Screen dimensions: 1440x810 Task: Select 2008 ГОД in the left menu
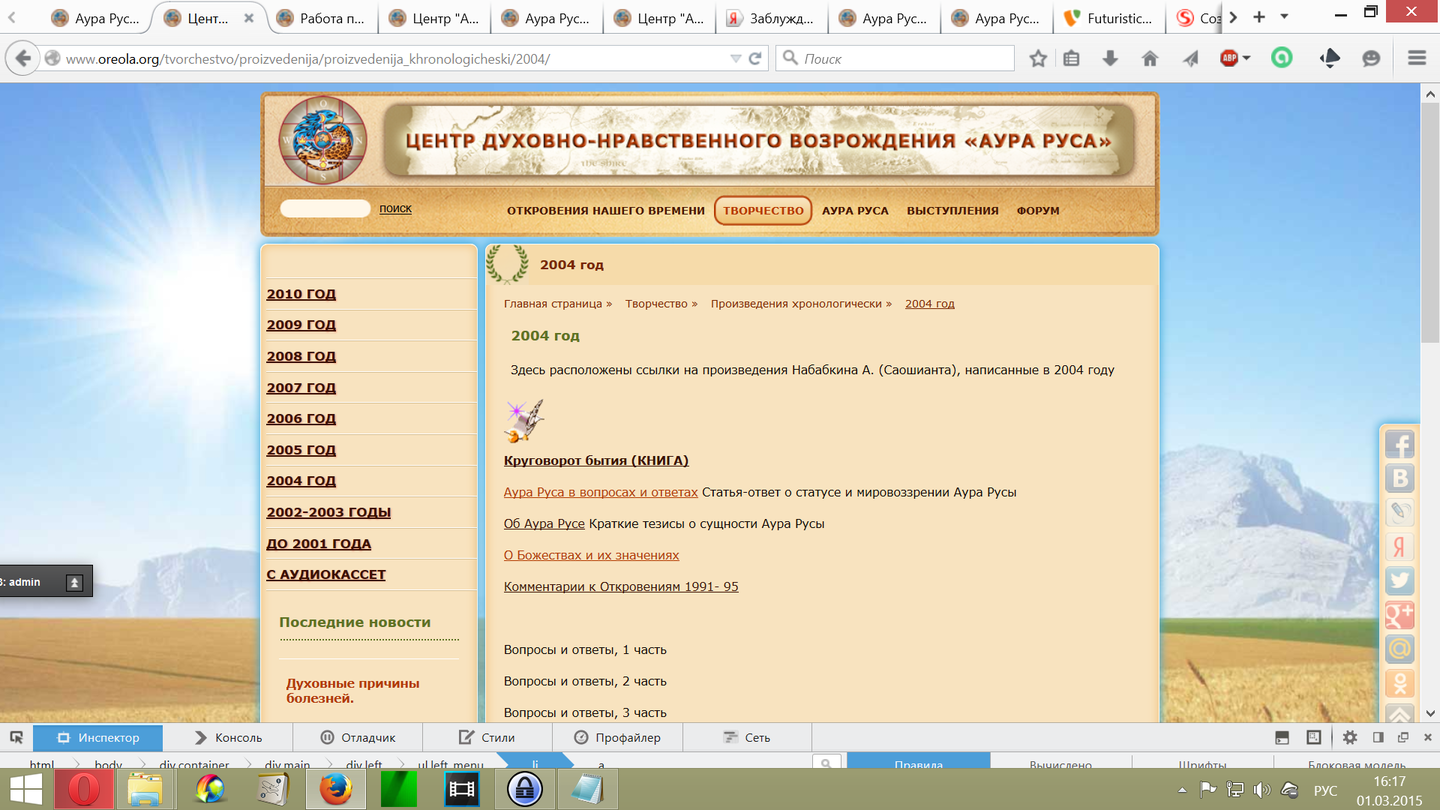click(x=301, y=357)
